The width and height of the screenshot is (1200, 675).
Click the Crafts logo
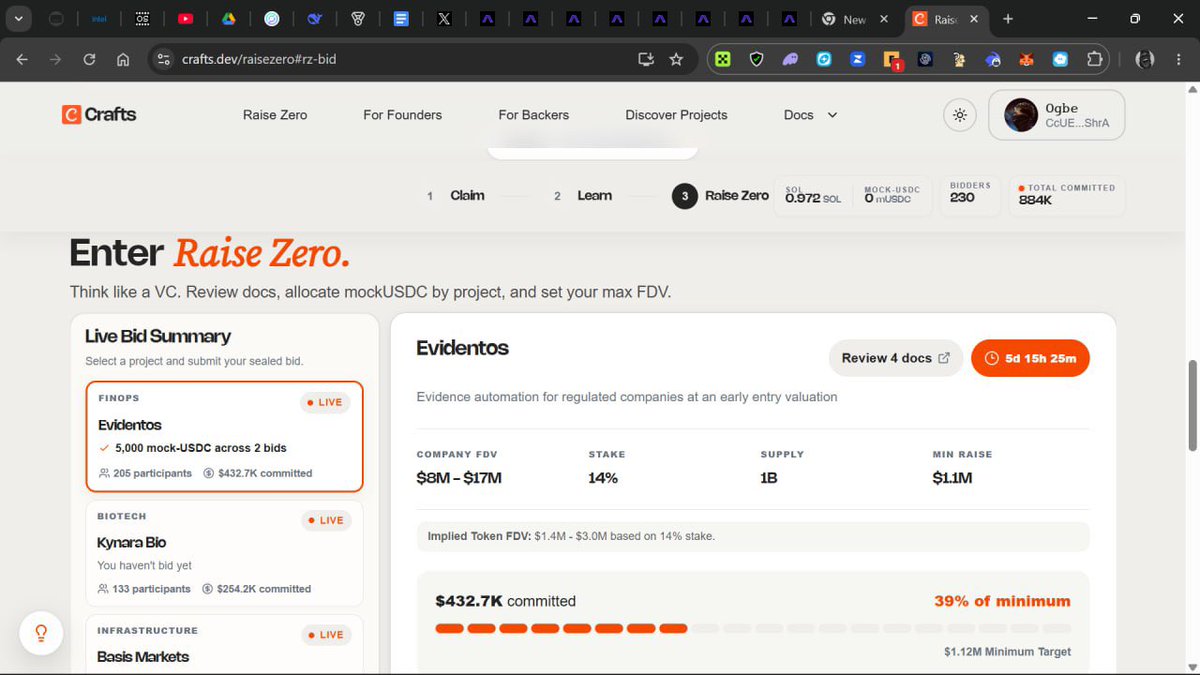click(x=99, y=115)
